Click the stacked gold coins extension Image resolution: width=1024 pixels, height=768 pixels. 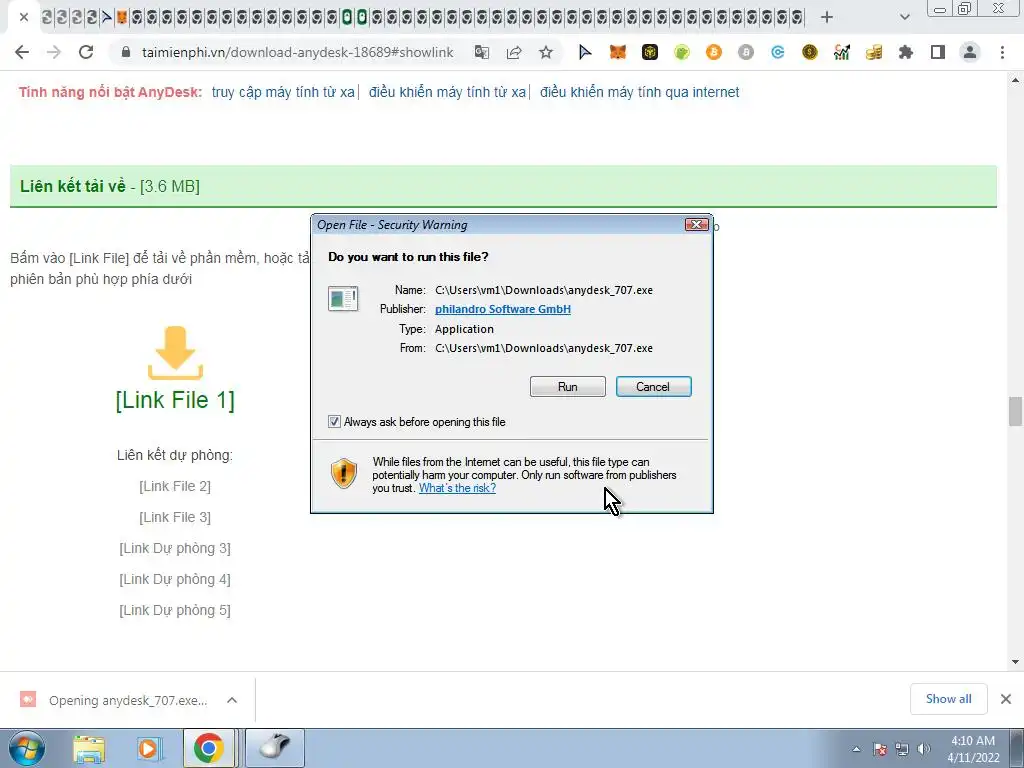pyautogui.click(x=874, y=52)
